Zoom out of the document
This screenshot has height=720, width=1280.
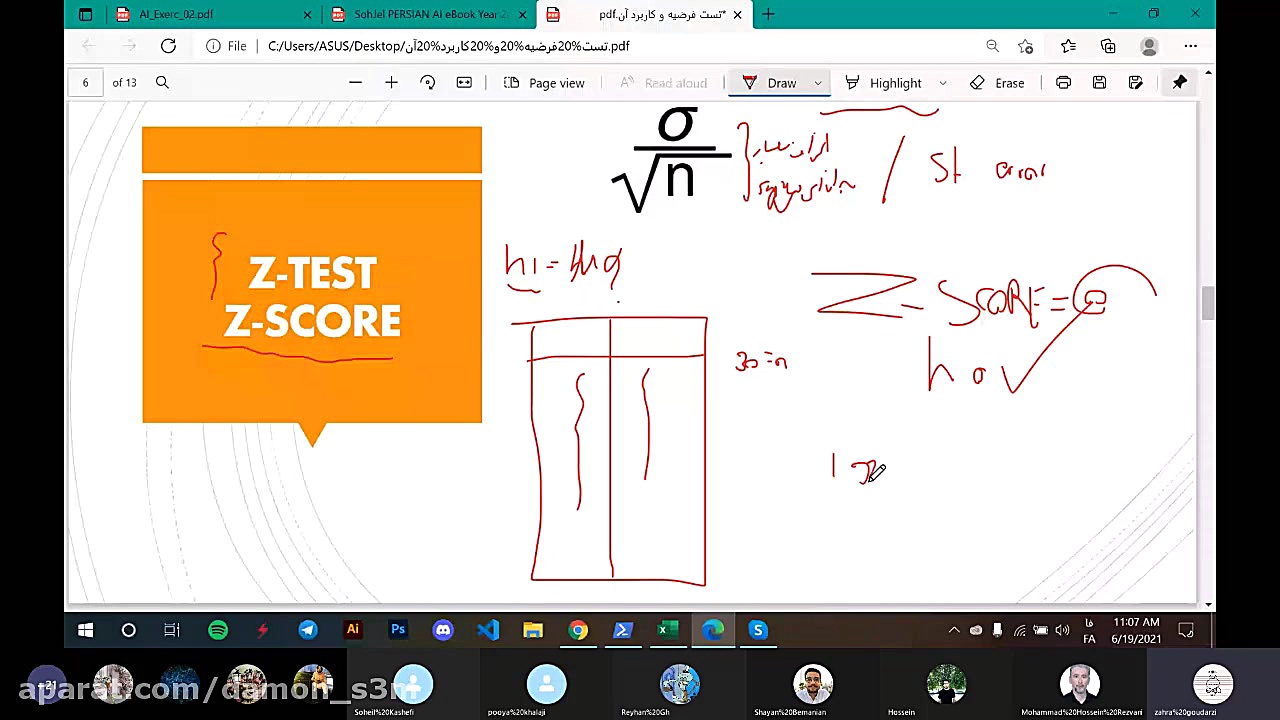(x=355, y=83)
